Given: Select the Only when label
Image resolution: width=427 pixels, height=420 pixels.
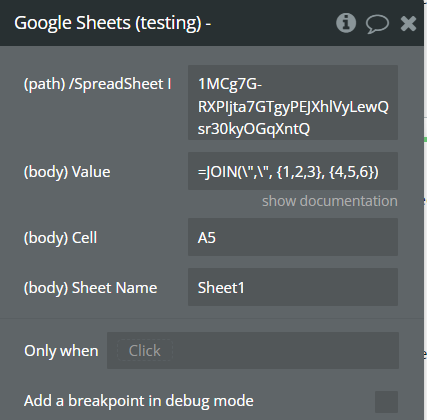Looking at the screenshot, I should tap(61, 351).
